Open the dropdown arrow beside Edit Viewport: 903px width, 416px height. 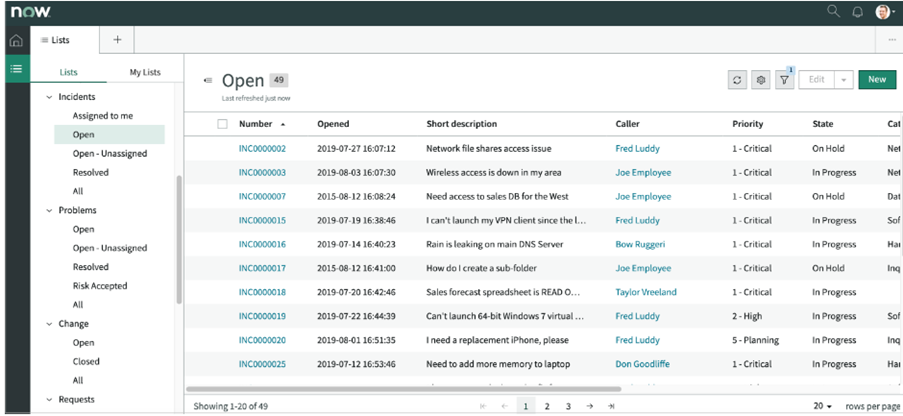tap(843, 80)
